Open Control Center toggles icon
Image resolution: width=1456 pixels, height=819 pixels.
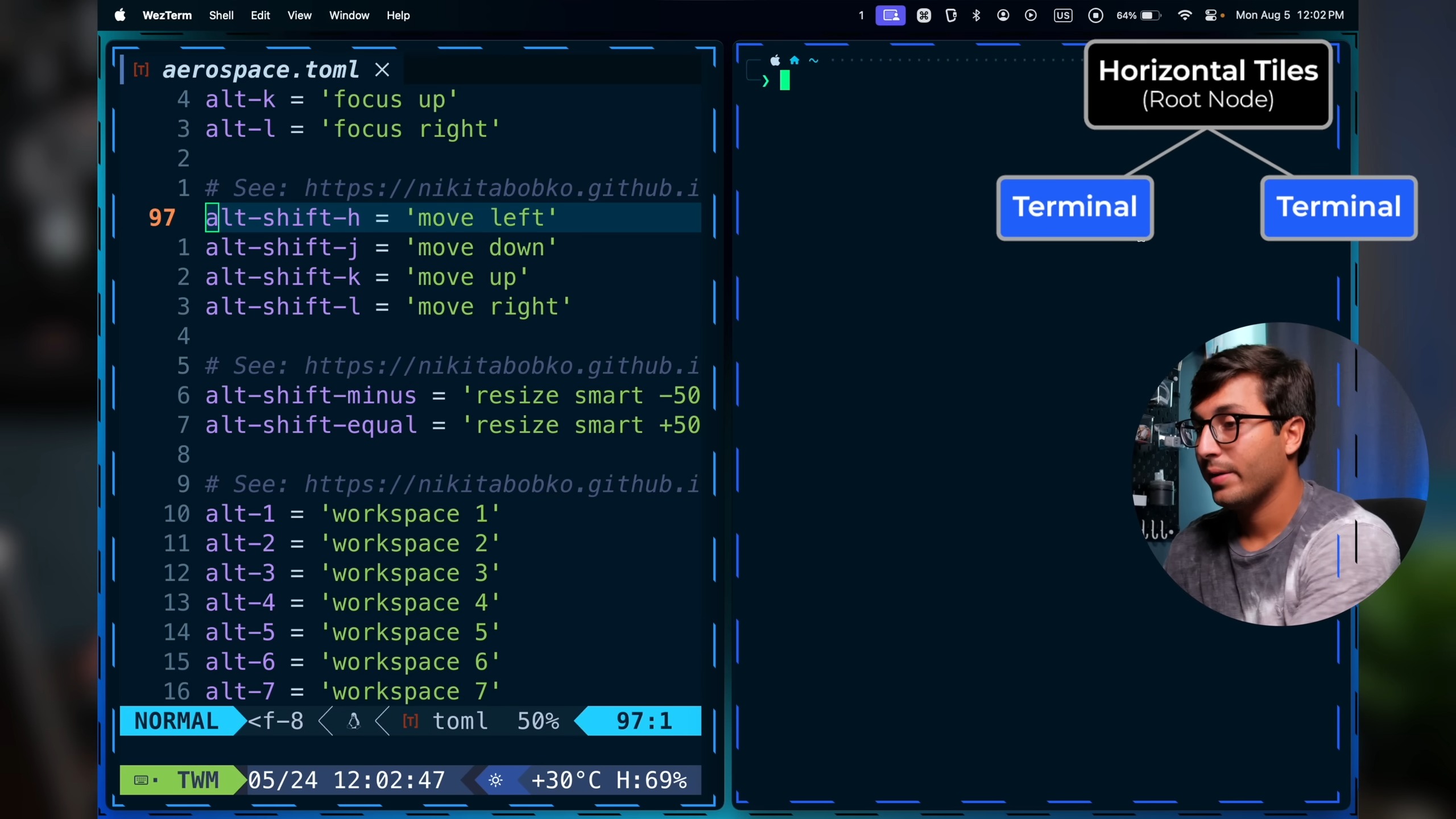pos(1211,15)
